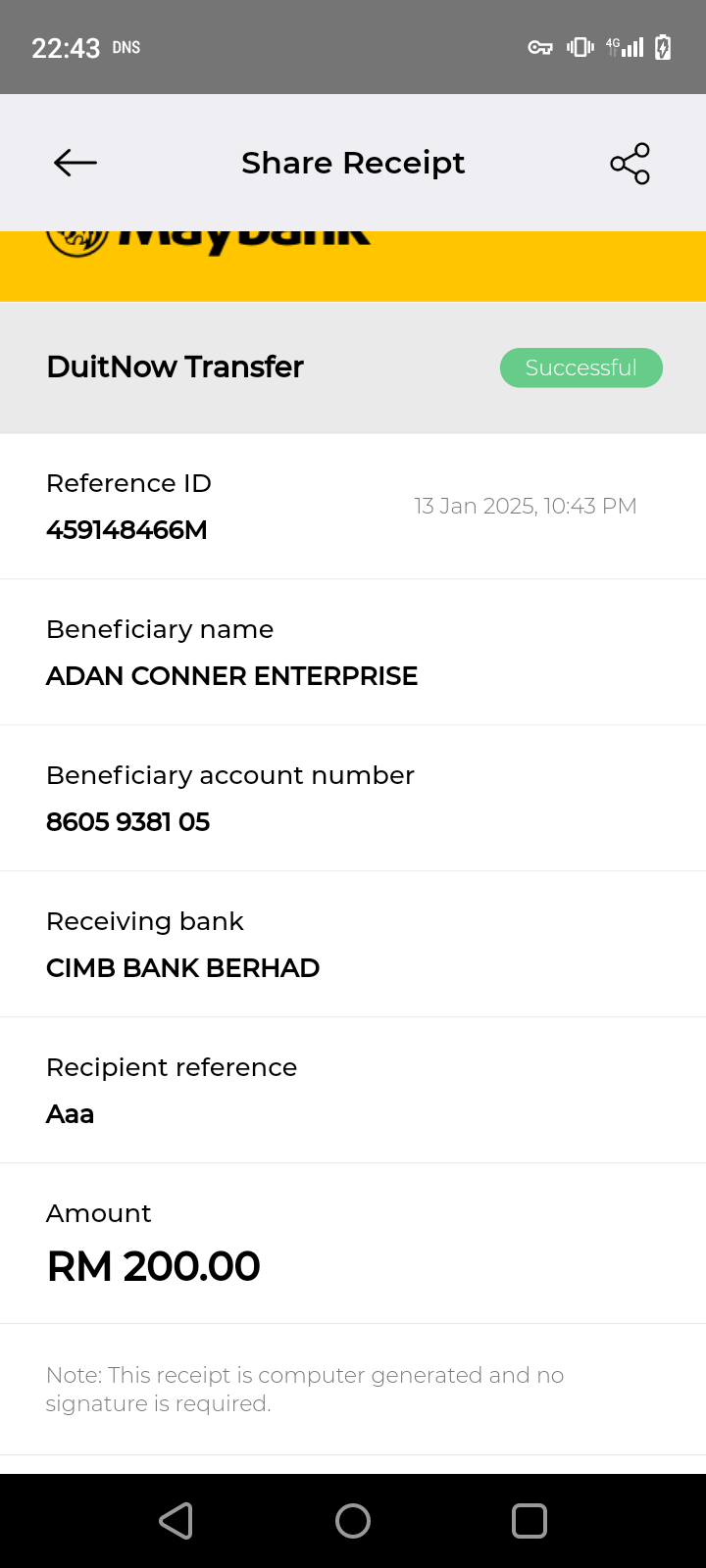Tap the green Successful status badge
The image size is (706, 1568).
coord(581,367)
